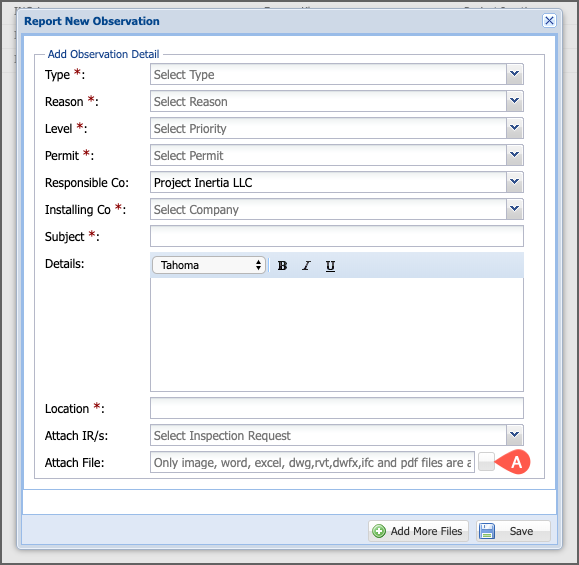Open the Type dropdown arrow
Viewport: 579px width, 565px height.
(x=514, y=74)
